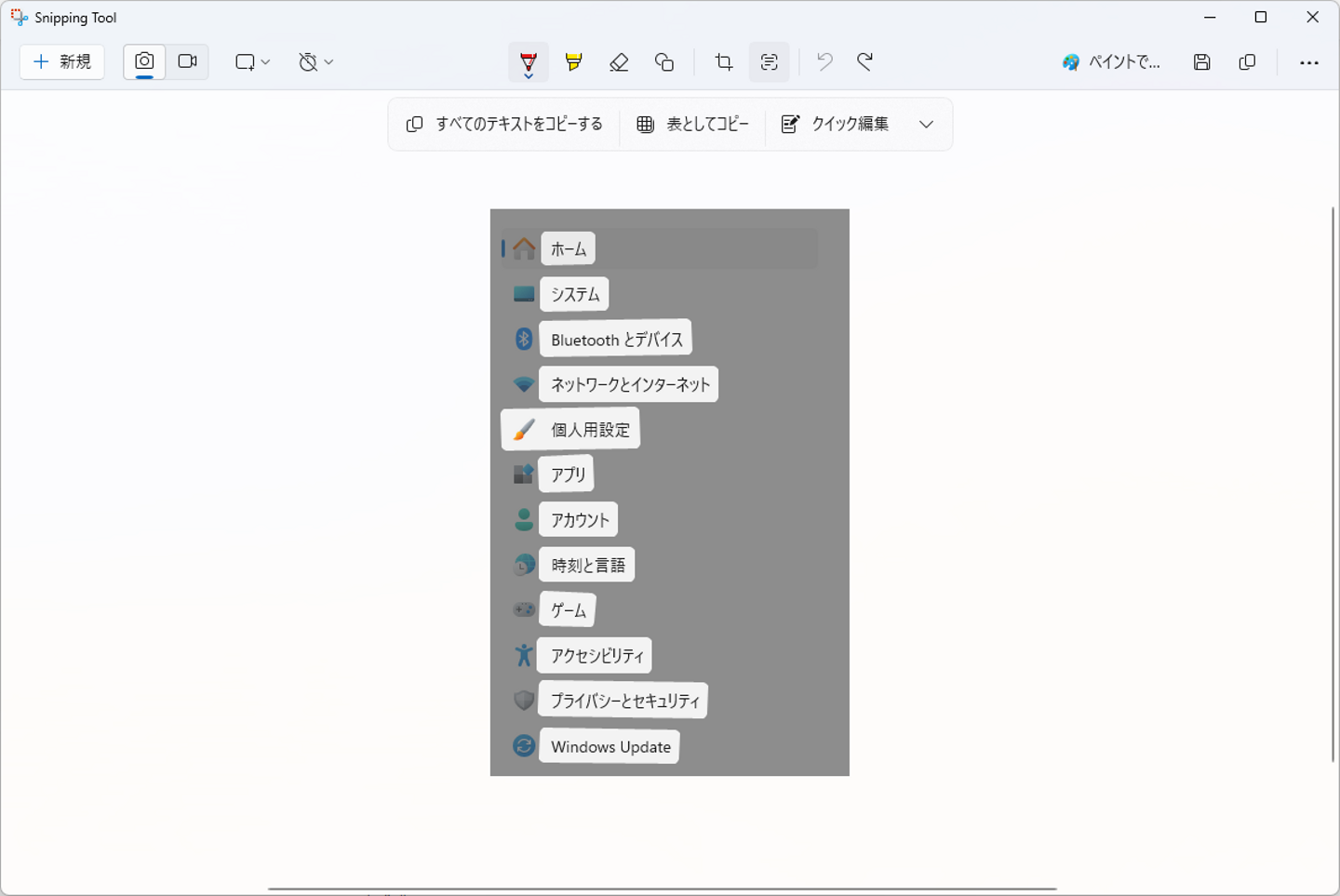Minimize the Snipping Tool window

click(x=1210, y=17)
